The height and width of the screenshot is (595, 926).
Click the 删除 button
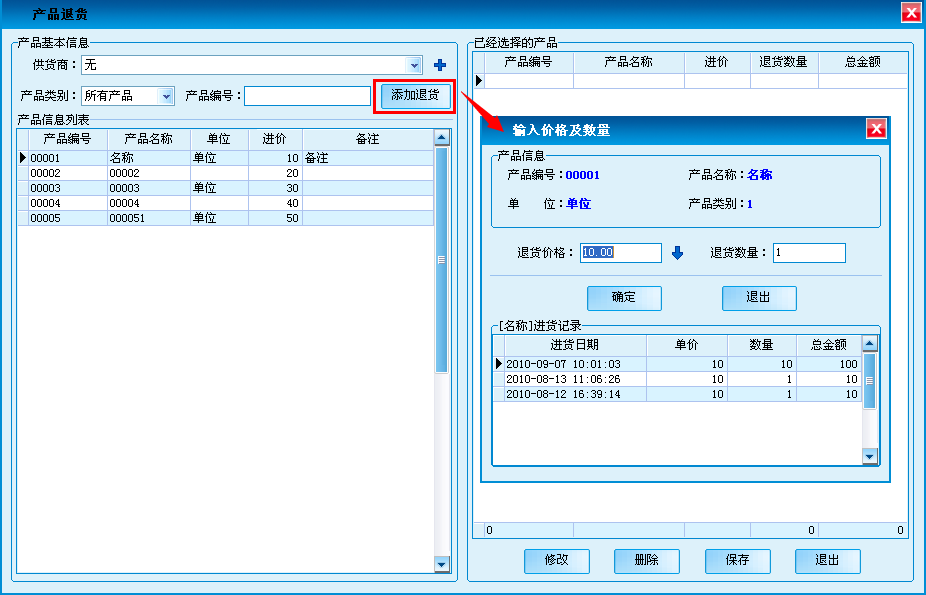click(x=646, y=561)
